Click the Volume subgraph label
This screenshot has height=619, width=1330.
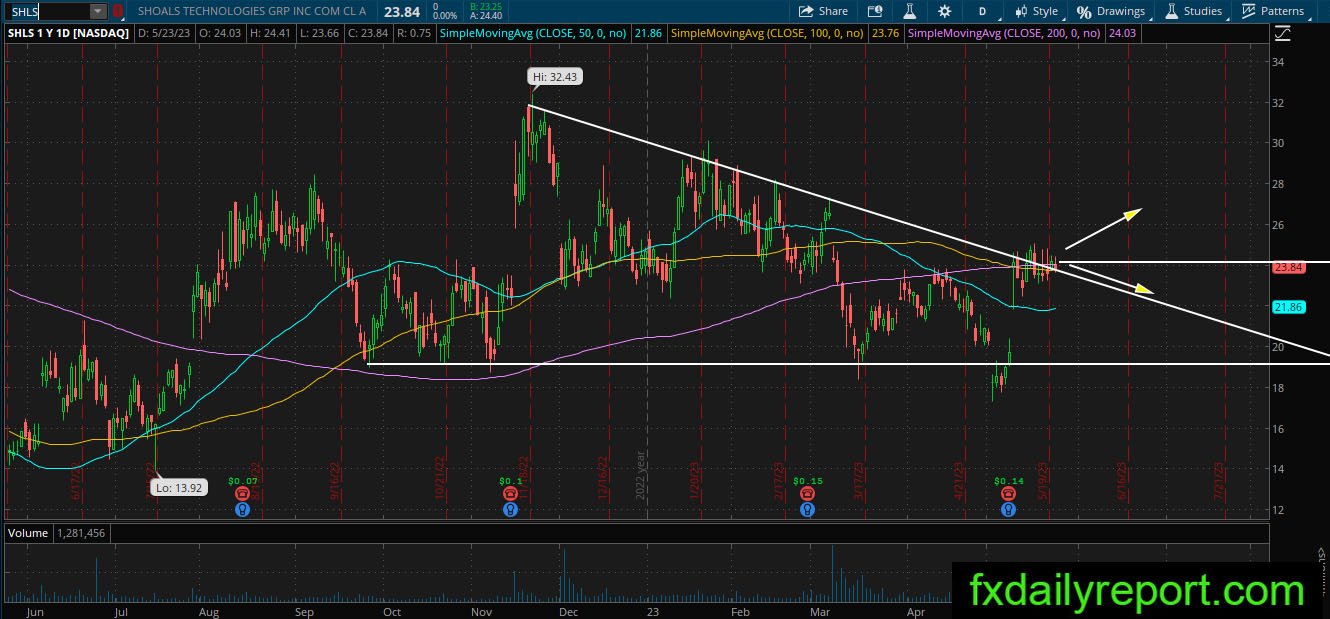[28, 533]
